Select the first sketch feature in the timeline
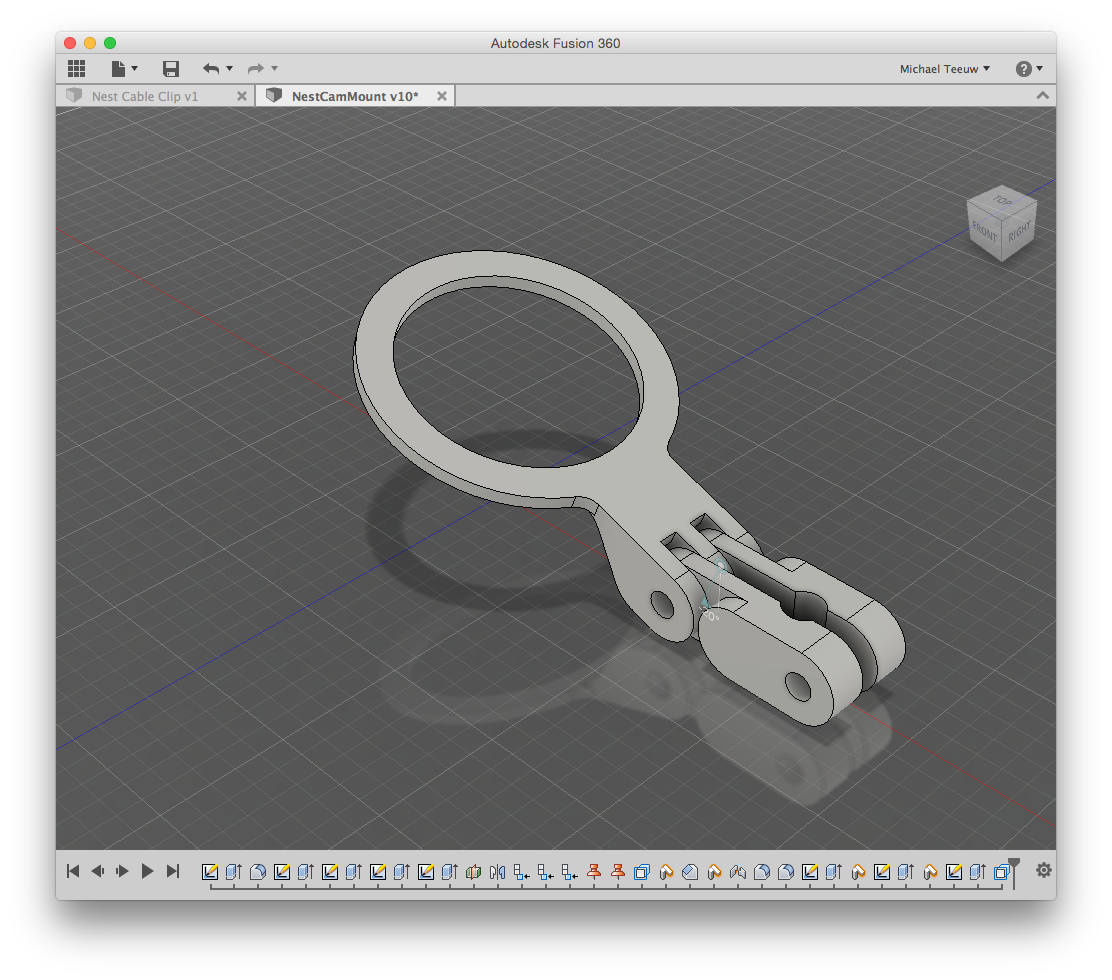 point(210,872)
